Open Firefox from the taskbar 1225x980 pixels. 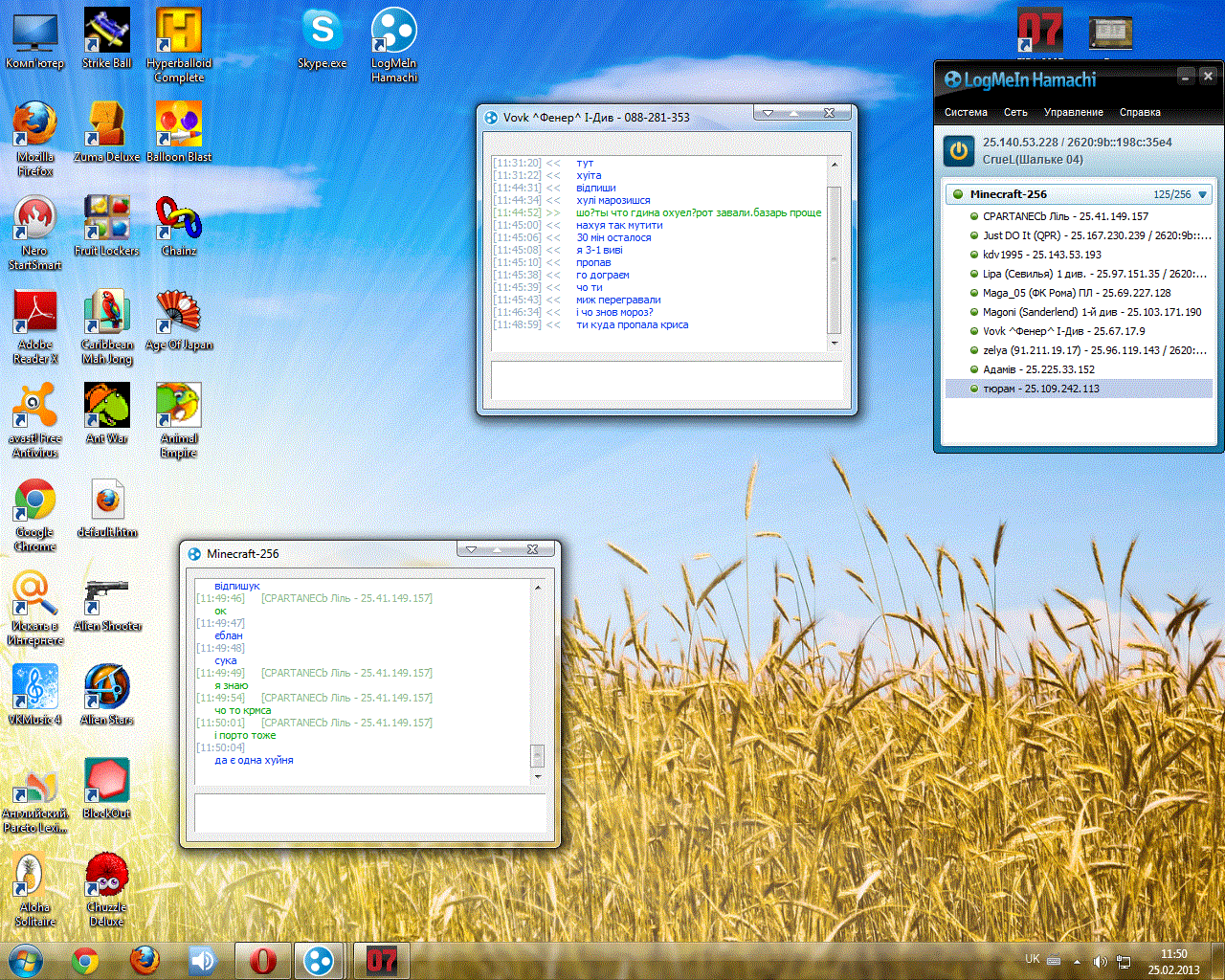pyautogui.click(x=145, y=960)
